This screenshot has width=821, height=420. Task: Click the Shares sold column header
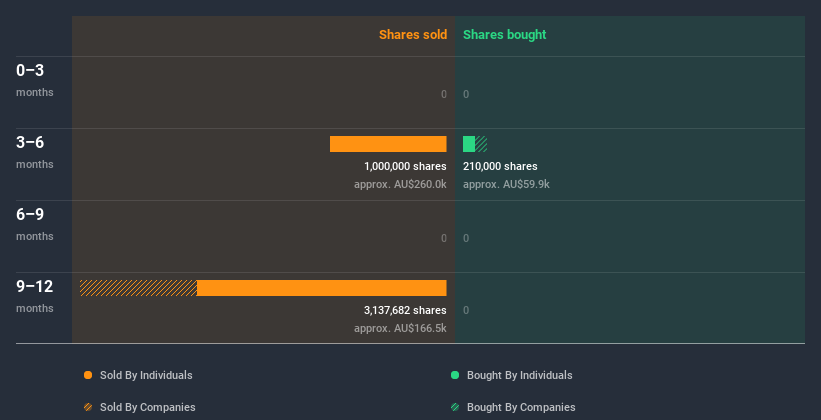[x=413, y=35]
